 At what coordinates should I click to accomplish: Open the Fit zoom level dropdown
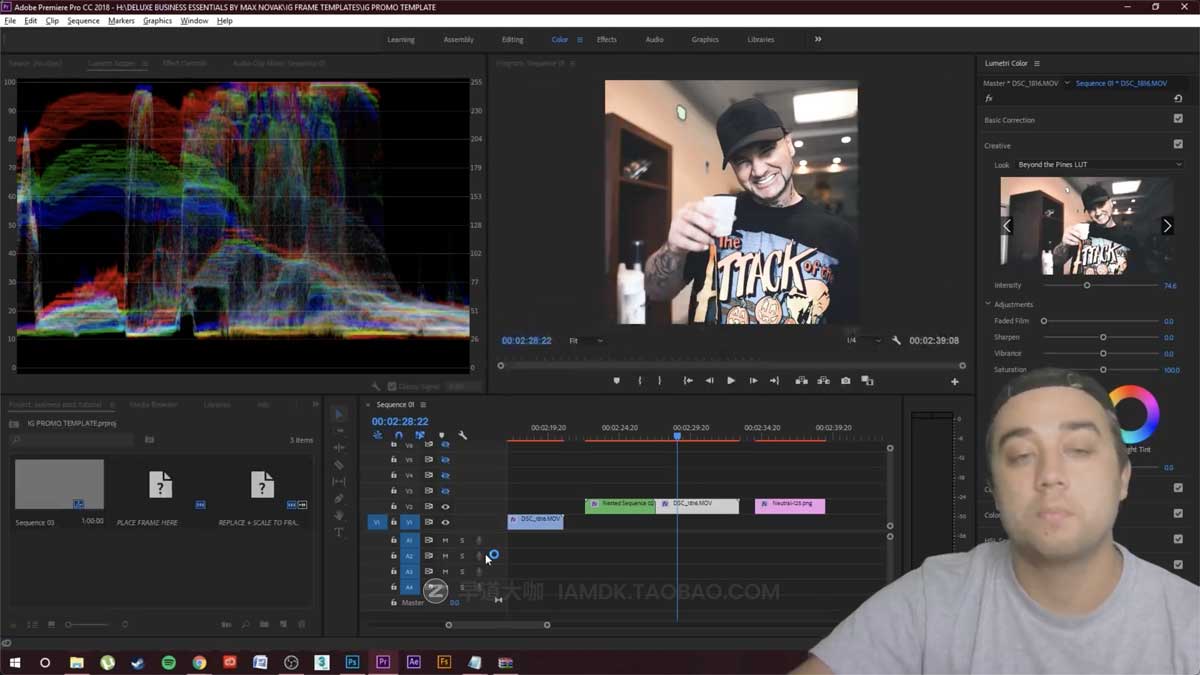(586, 341)
